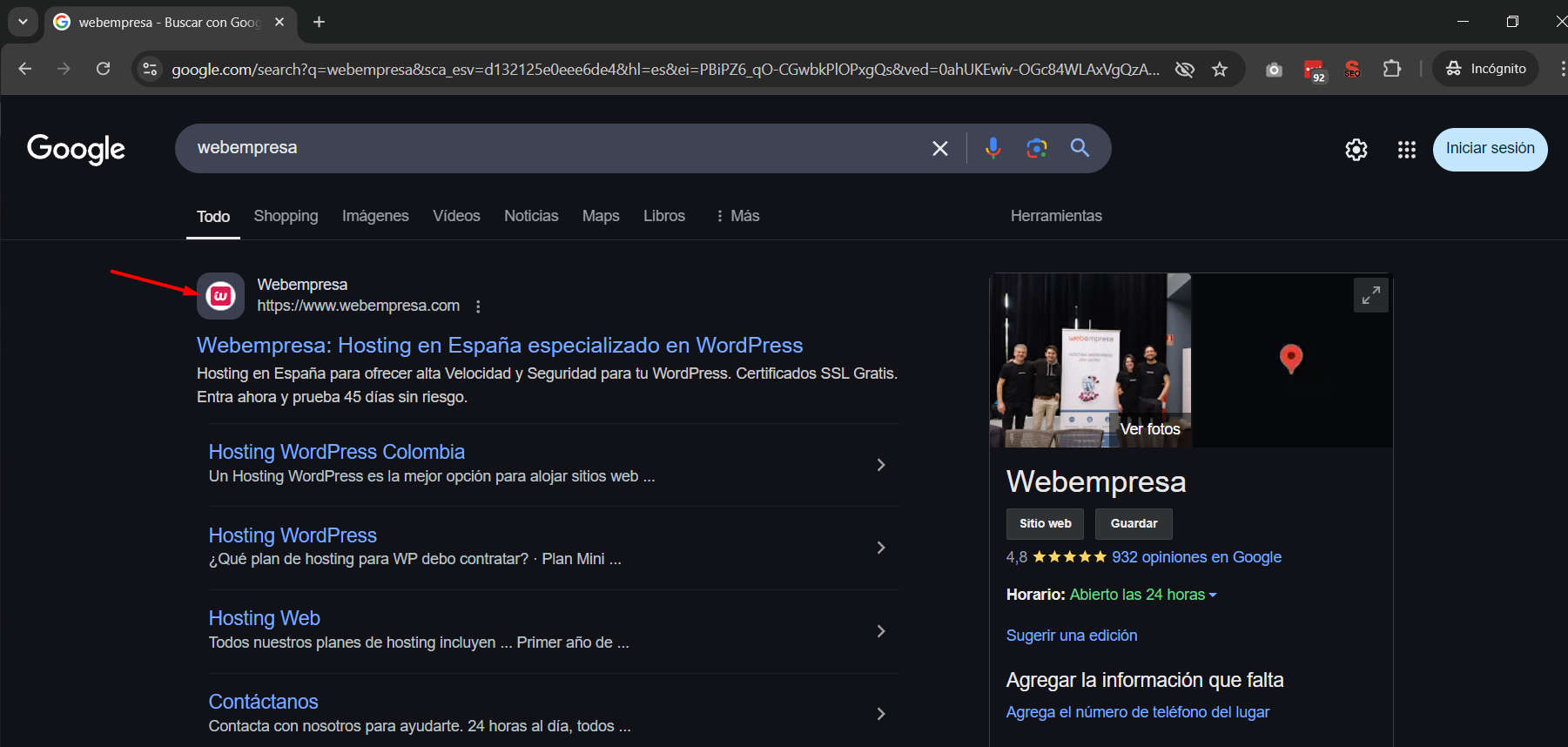Reload the current page
1568x747 pixels.
click(x=103, y=69)
